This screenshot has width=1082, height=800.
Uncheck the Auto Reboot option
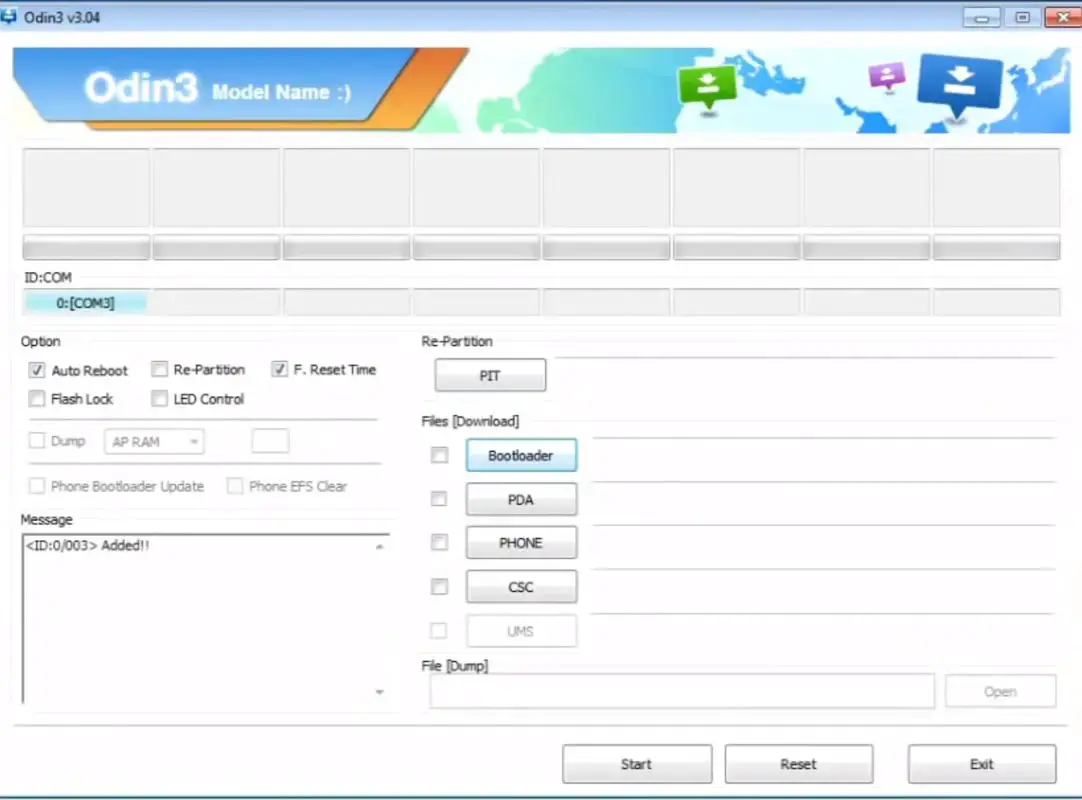tap(37, 370)
